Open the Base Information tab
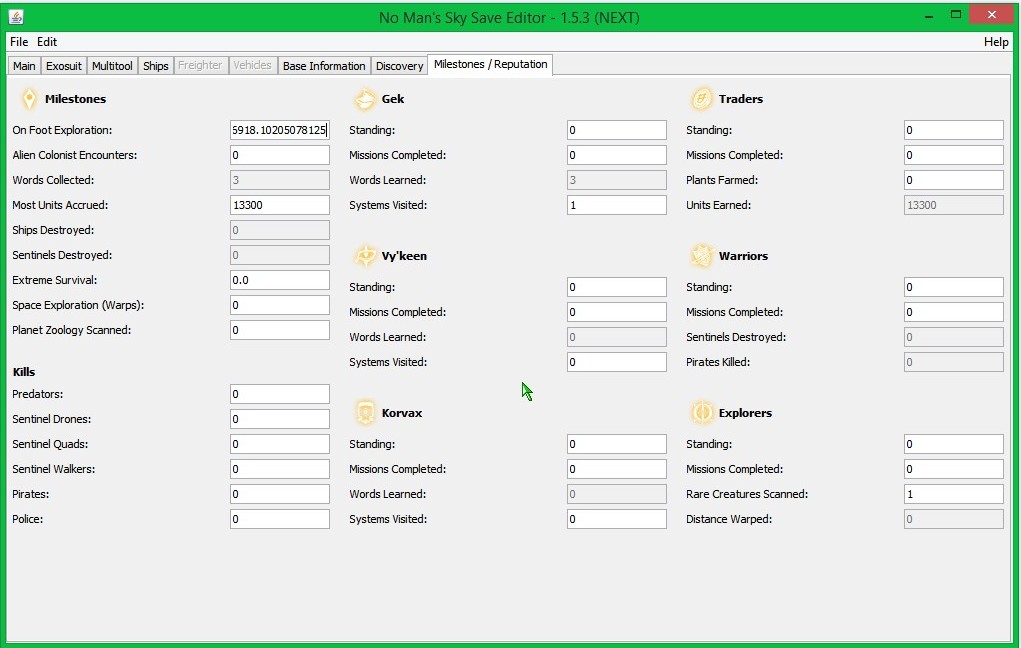 click(x=324, y=66)
